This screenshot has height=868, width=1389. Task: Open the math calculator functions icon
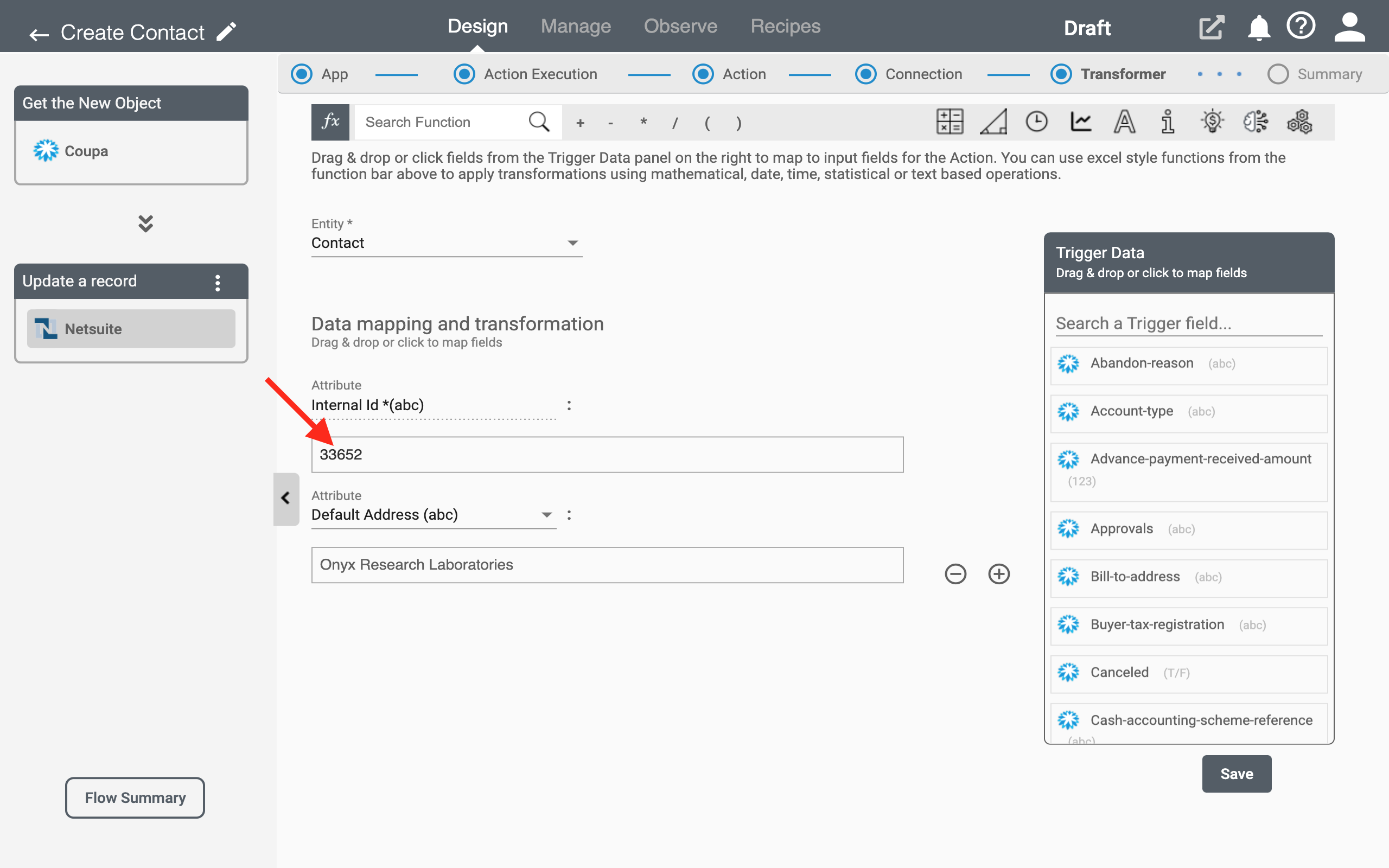[x=950, y=122]
